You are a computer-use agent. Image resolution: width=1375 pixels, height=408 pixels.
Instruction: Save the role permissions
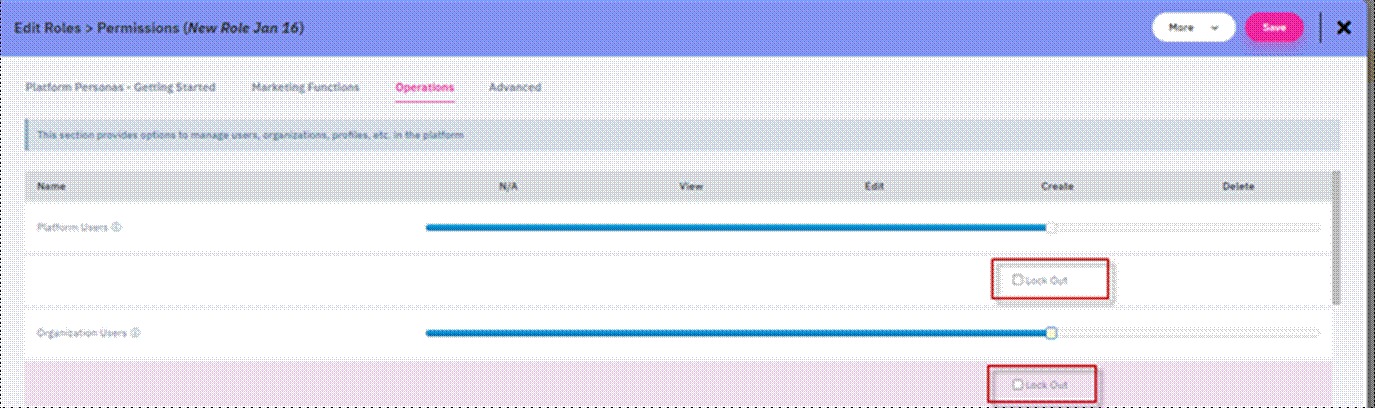[1273, 28]
